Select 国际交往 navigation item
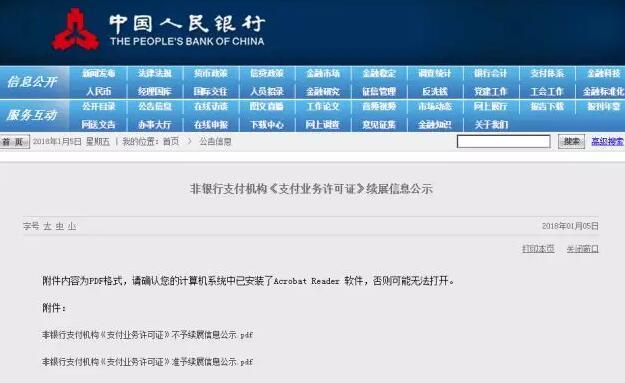625x383 pixels. [211, 92]
